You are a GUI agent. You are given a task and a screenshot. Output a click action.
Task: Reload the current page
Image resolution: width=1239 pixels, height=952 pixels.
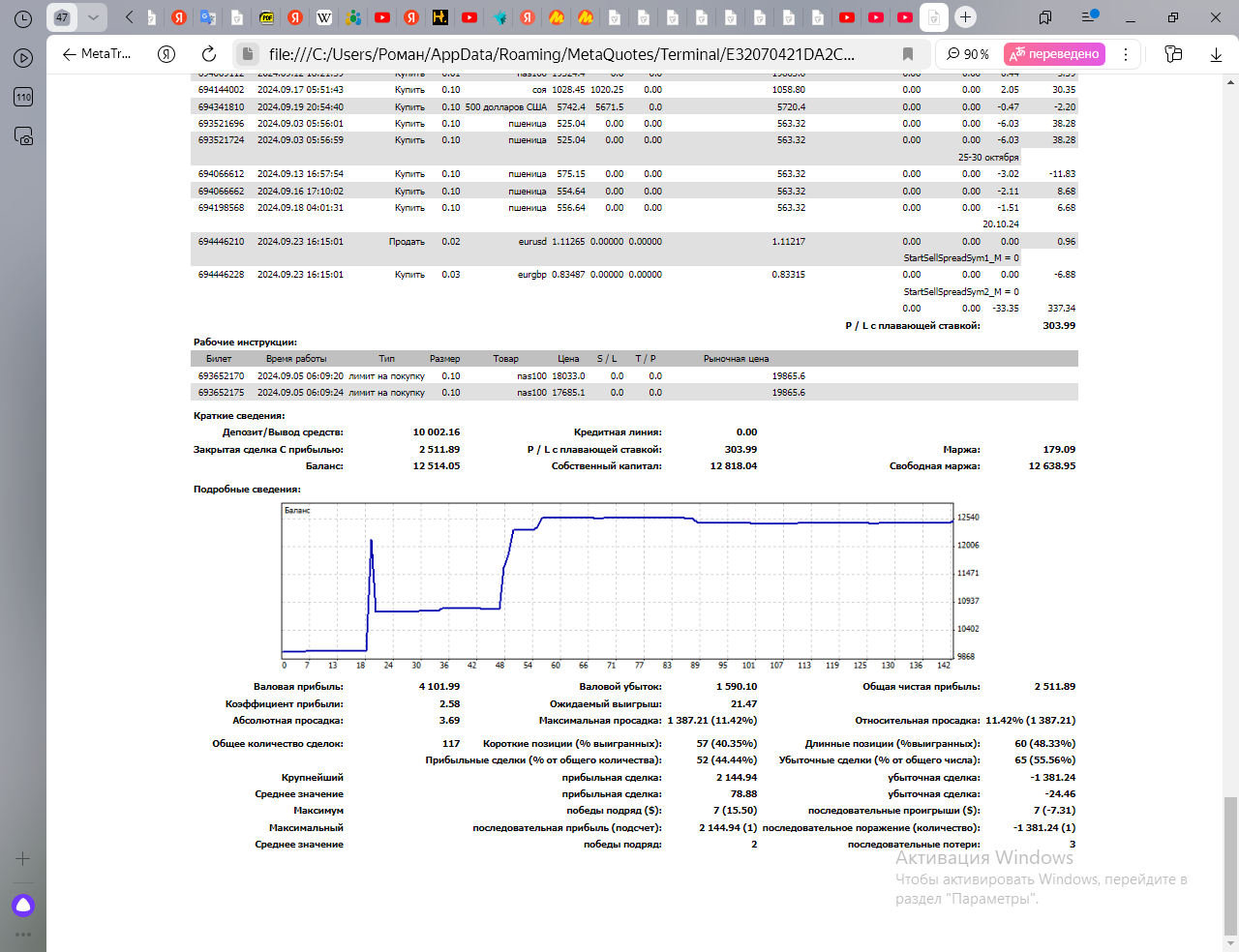click(x=209, y=54)
